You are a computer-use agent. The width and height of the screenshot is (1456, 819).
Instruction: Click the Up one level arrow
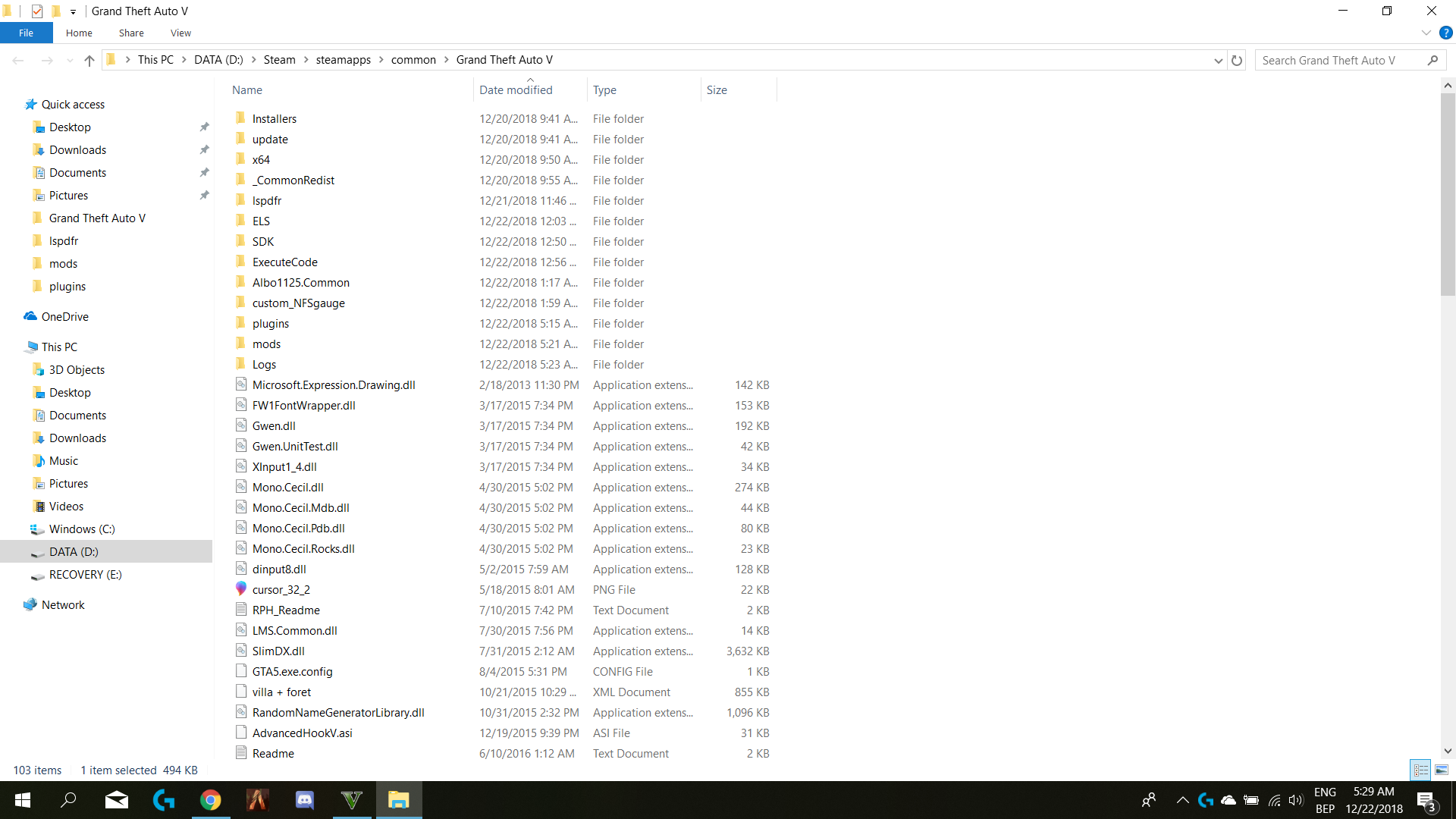coord(89,61)
